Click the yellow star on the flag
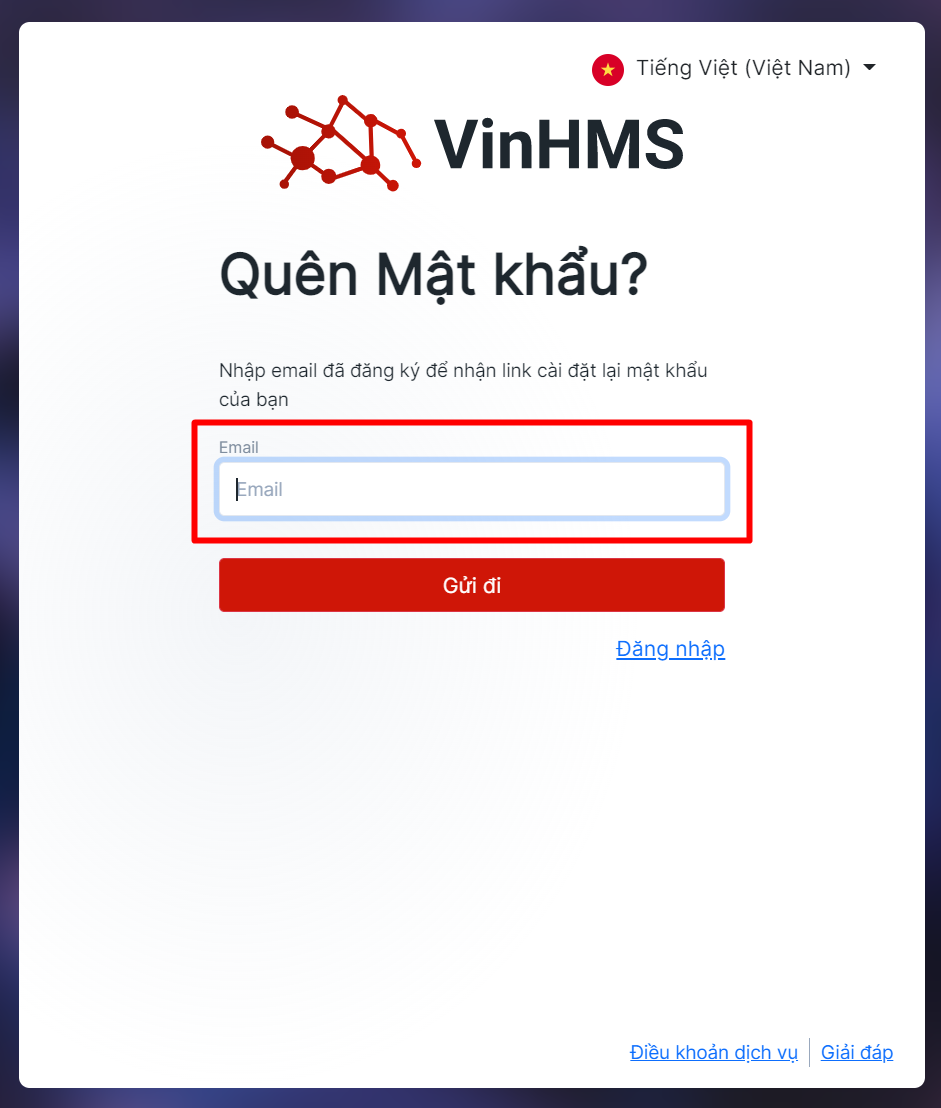 [608, 69]
